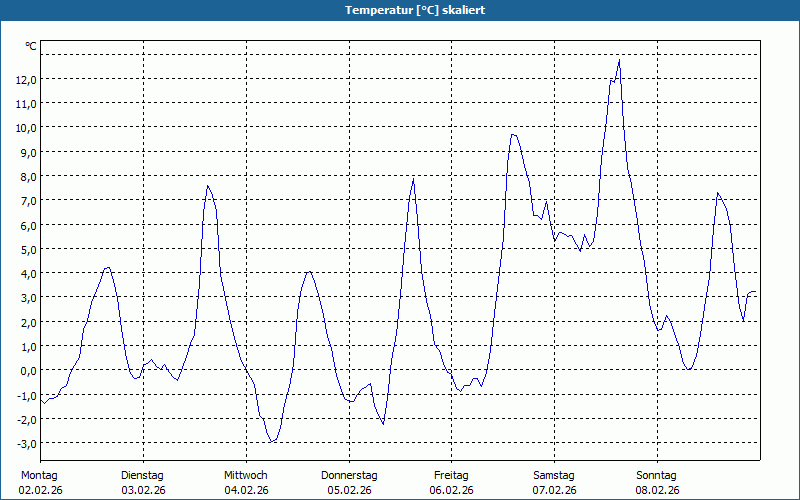Click the Dienstag day label
The width and height of the screenshot is (800, 500).
point(142,476)
